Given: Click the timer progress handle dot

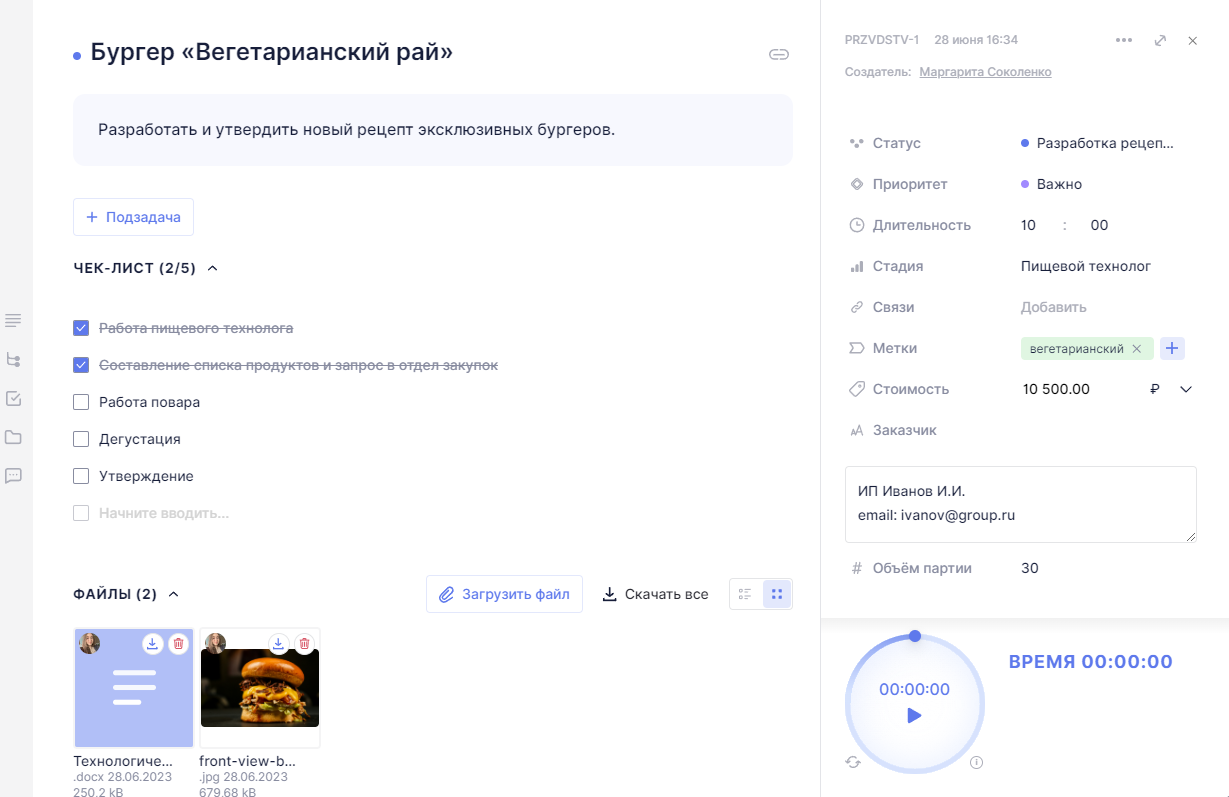Looking at the screenshot, I should click(914, 636).
